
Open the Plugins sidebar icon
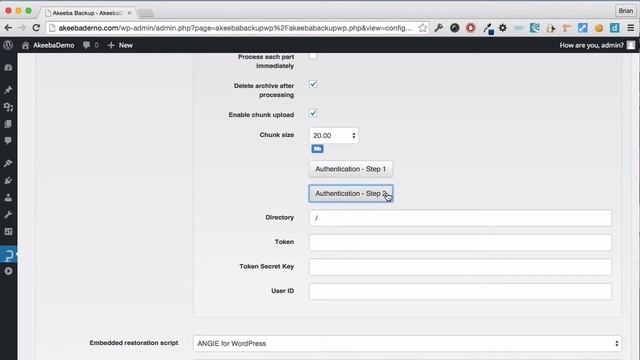tap(8, 180)
